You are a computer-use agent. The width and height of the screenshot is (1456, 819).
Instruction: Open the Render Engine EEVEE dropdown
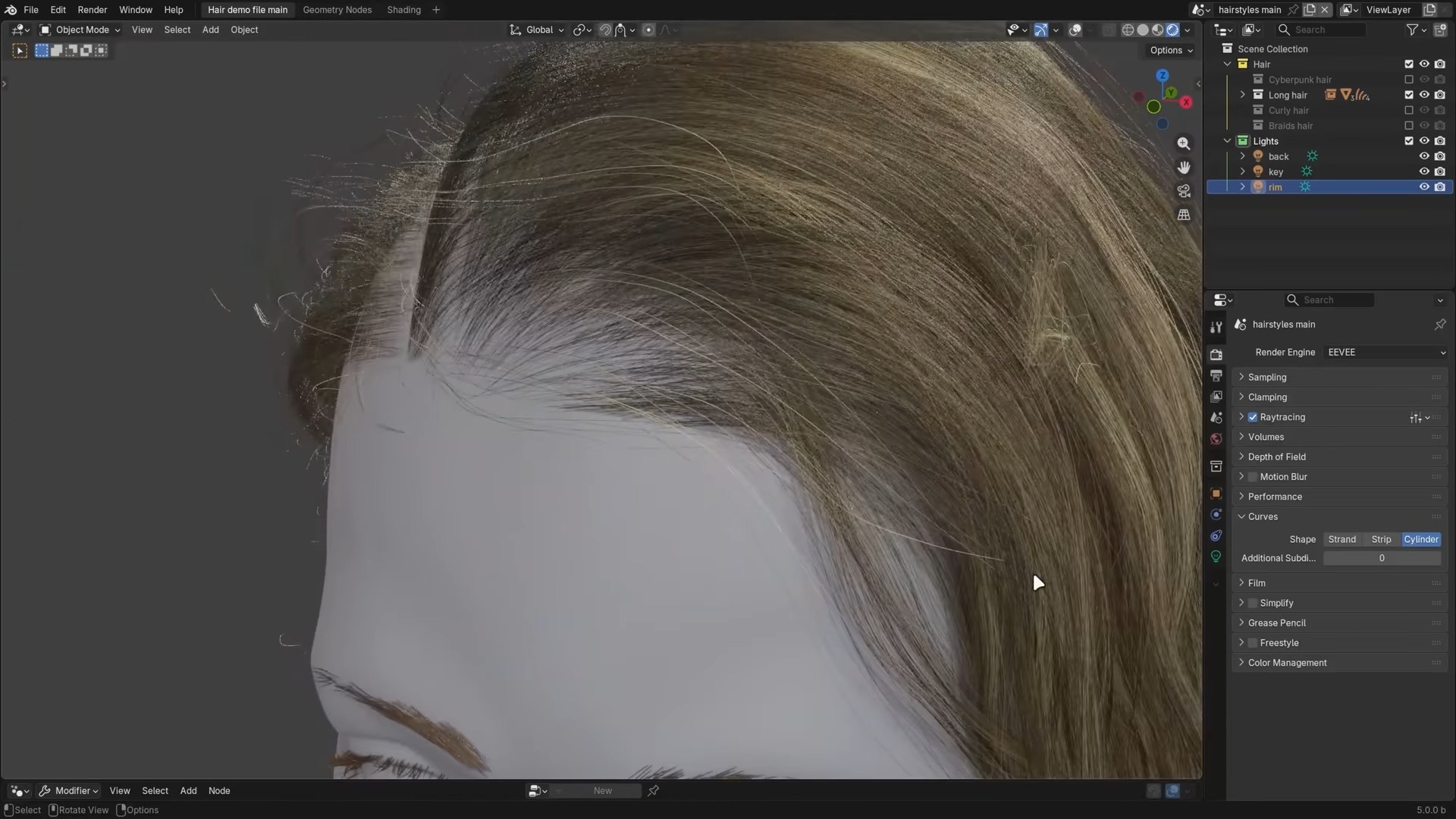(x=1385, y=353)
